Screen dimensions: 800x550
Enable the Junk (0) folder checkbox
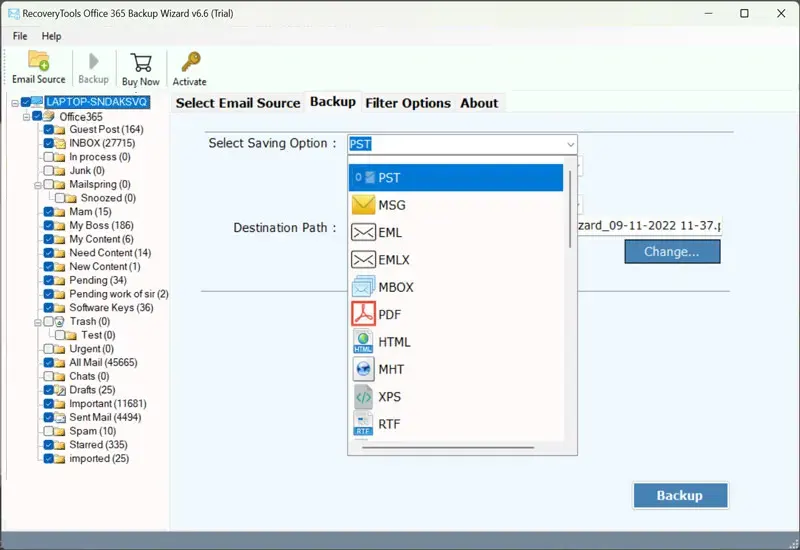point(48,171)
